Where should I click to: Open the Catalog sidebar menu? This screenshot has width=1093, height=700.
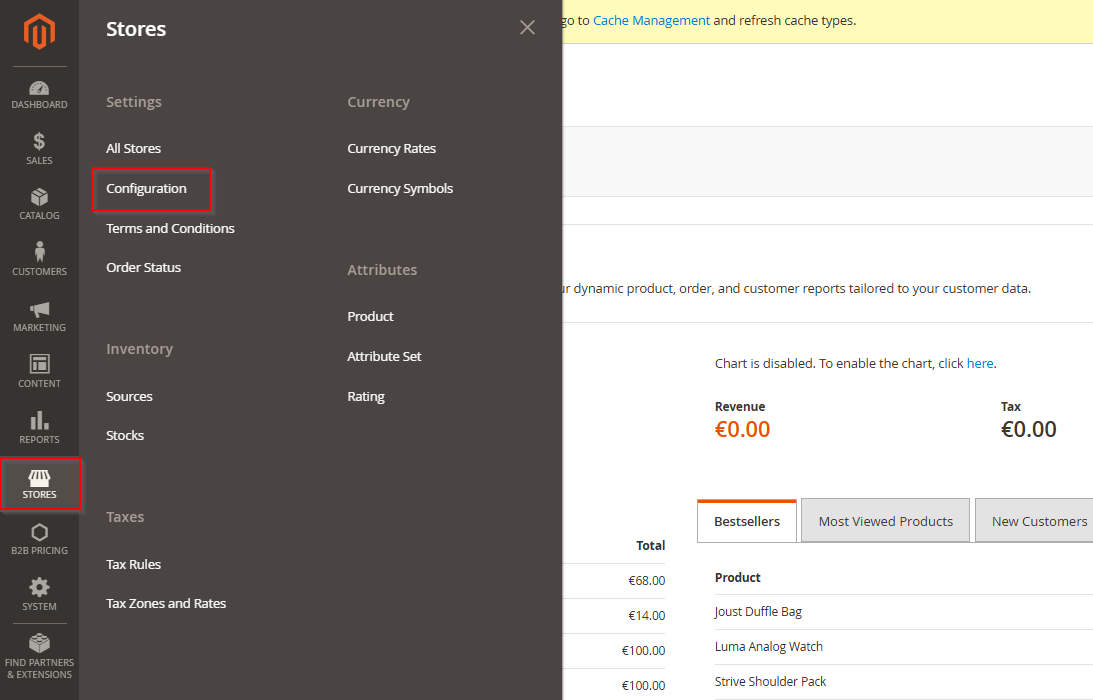39,204
